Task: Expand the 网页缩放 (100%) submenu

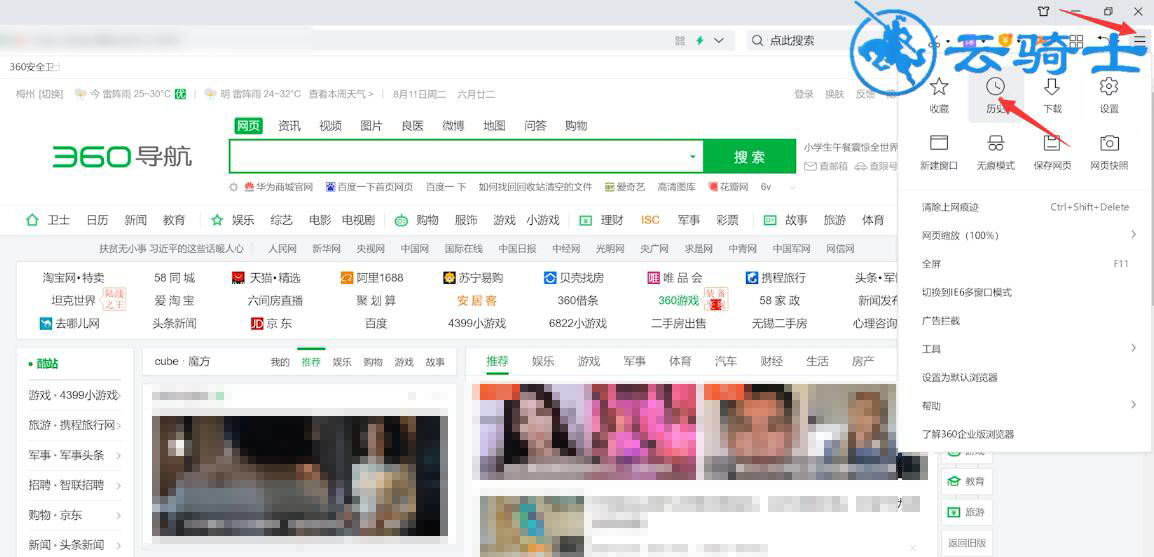Action: (1133, 235)
